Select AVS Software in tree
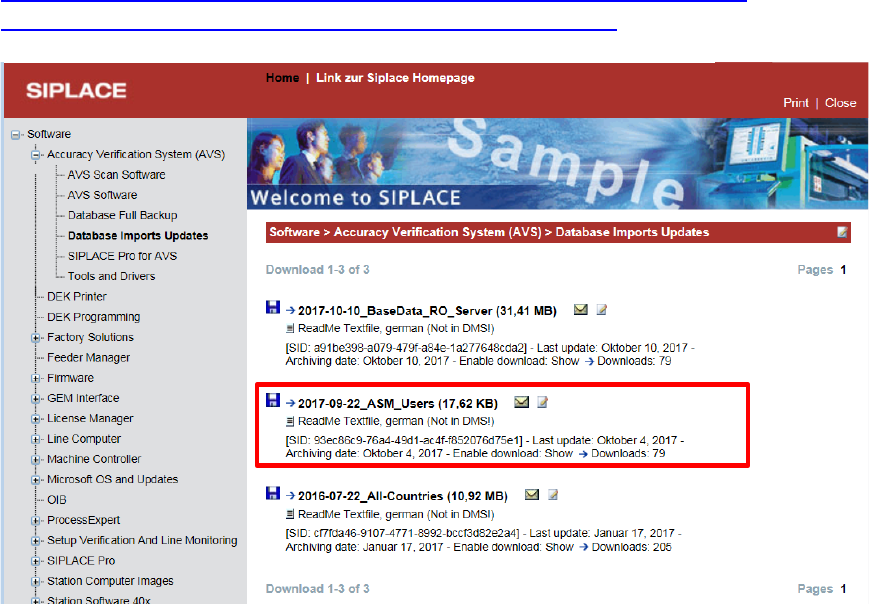Viewport: 869px width, 604px height. pyautogui.click(x=103, y=195)
